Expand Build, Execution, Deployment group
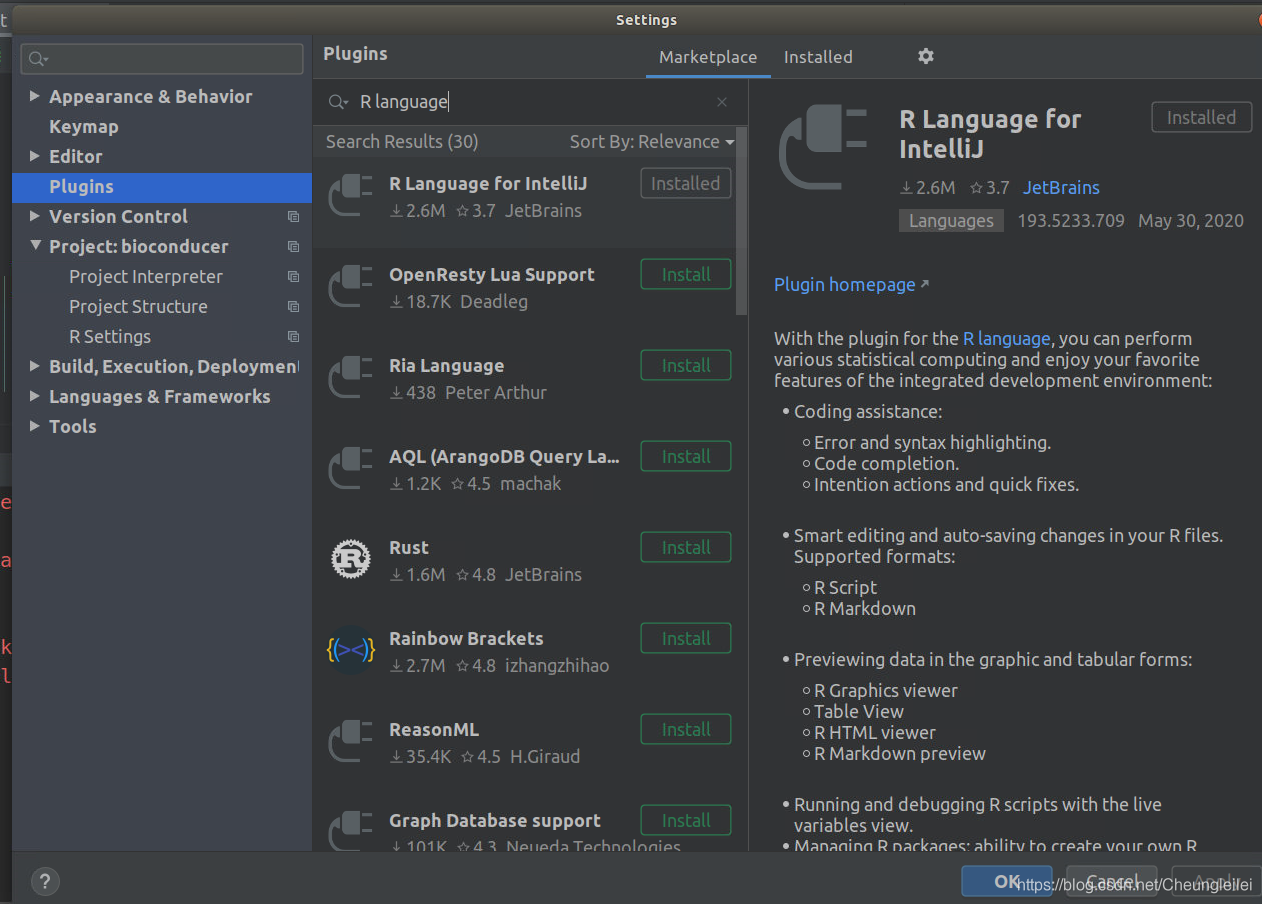Screen dimensions: 1262x904 point(35,366)
